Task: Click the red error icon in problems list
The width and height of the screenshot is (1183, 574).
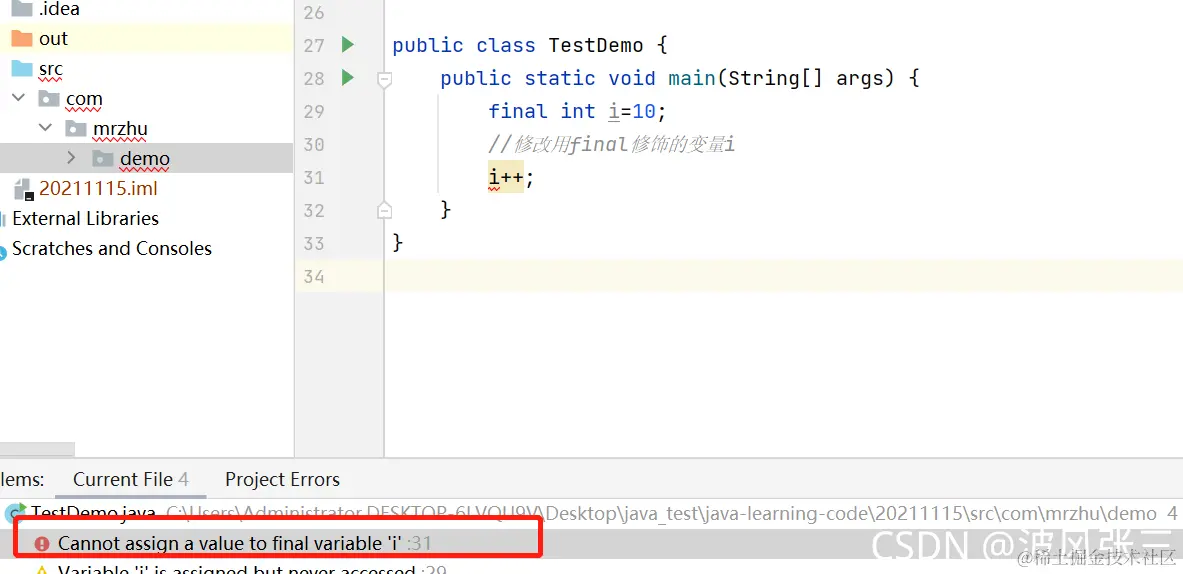Action: click(x=42, y=543)
